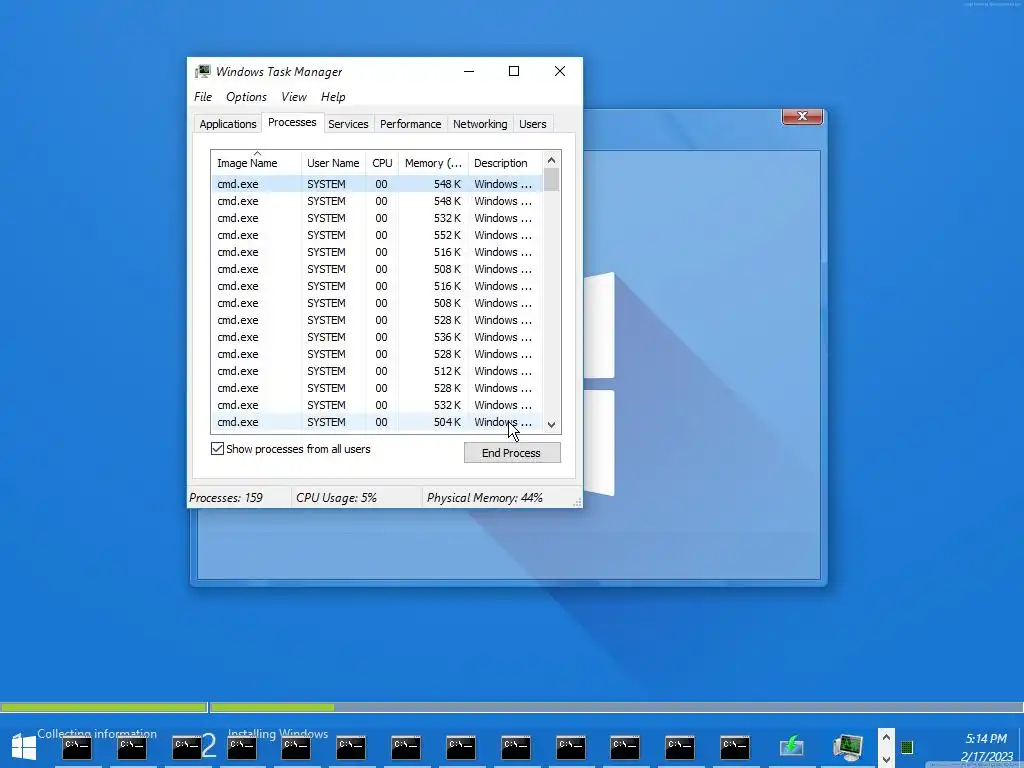Switch to the Users tab
This screenshot has height=768, width=1024.
coord(533,124)
